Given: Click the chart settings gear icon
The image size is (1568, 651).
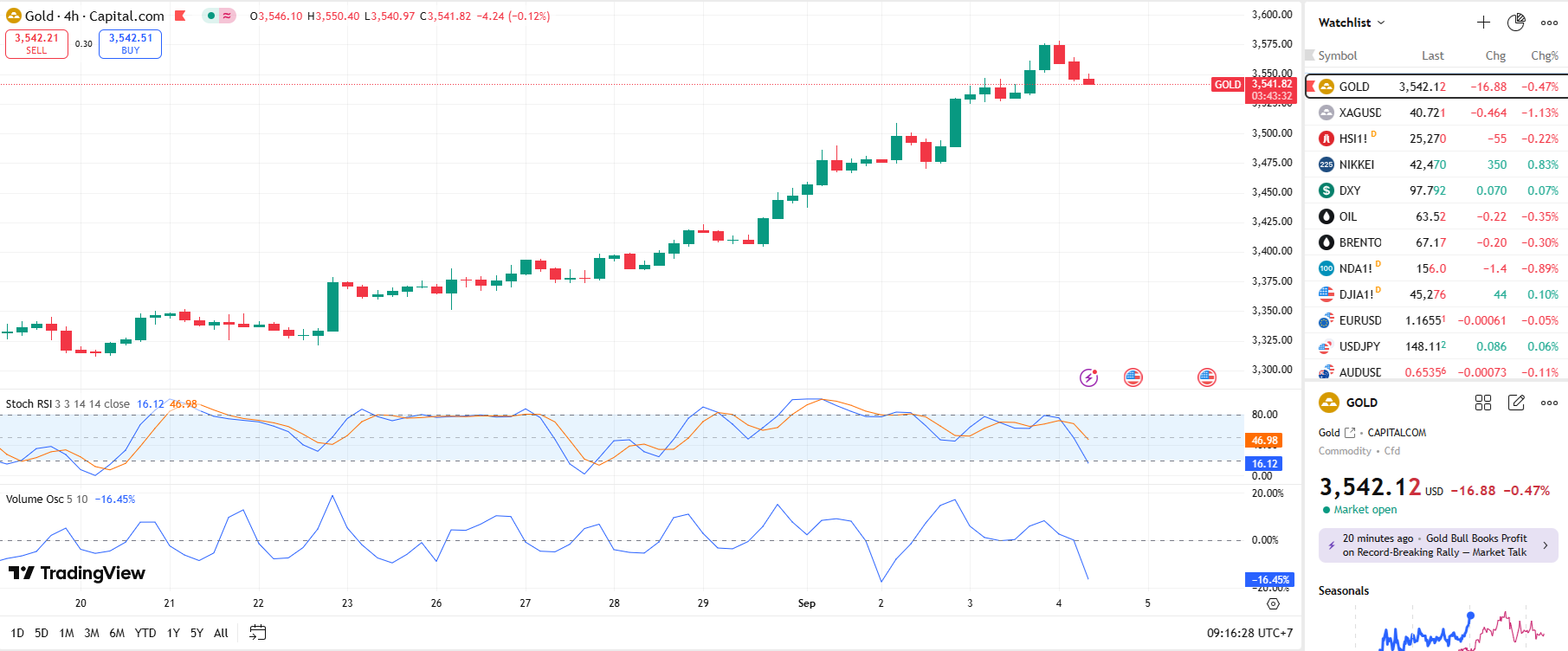Looking at the screenshot, I should click(x=1273, y=603).
